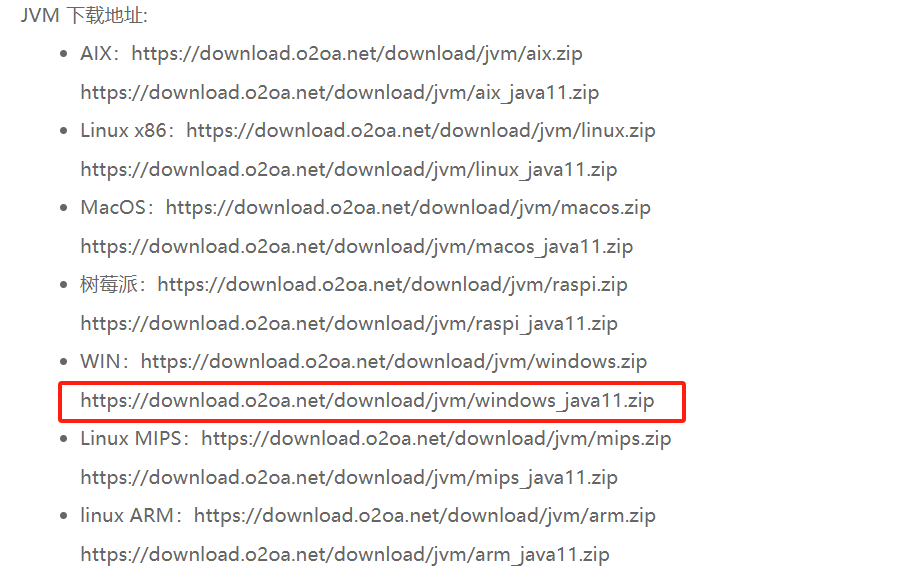The height and width of the screenshot is (576, 900).
Task: Click the Linux x86 label text
Action: (123, 131)
